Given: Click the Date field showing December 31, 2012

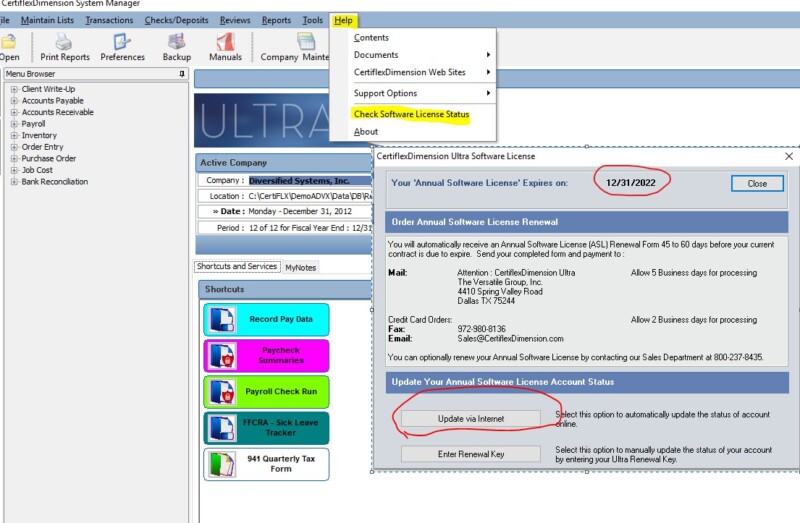Looking at the screenshot, I should coord(300,212).
